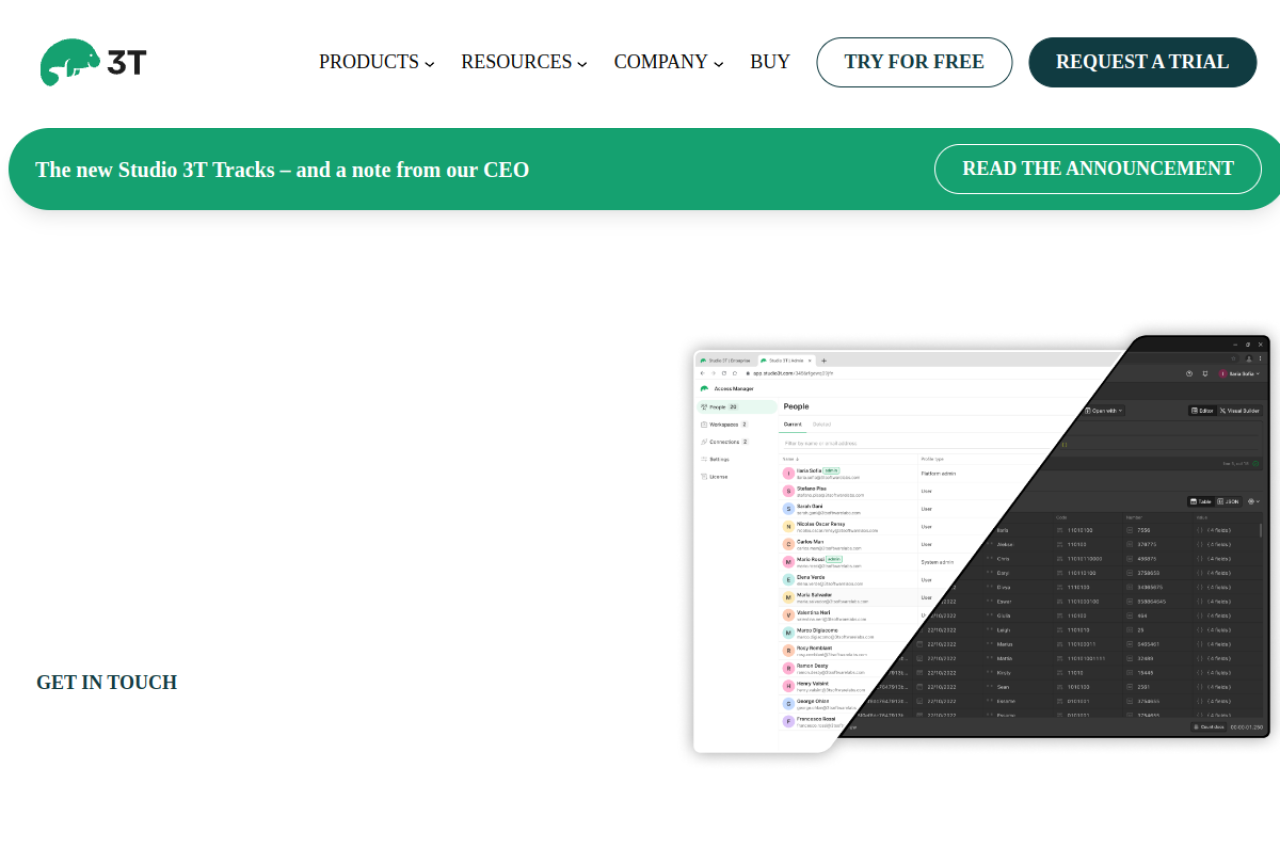The height and width of the screenshot is (853, 1280).
Task: Open the 'Open with' dropdown
Action: (x=1104, y=411)
